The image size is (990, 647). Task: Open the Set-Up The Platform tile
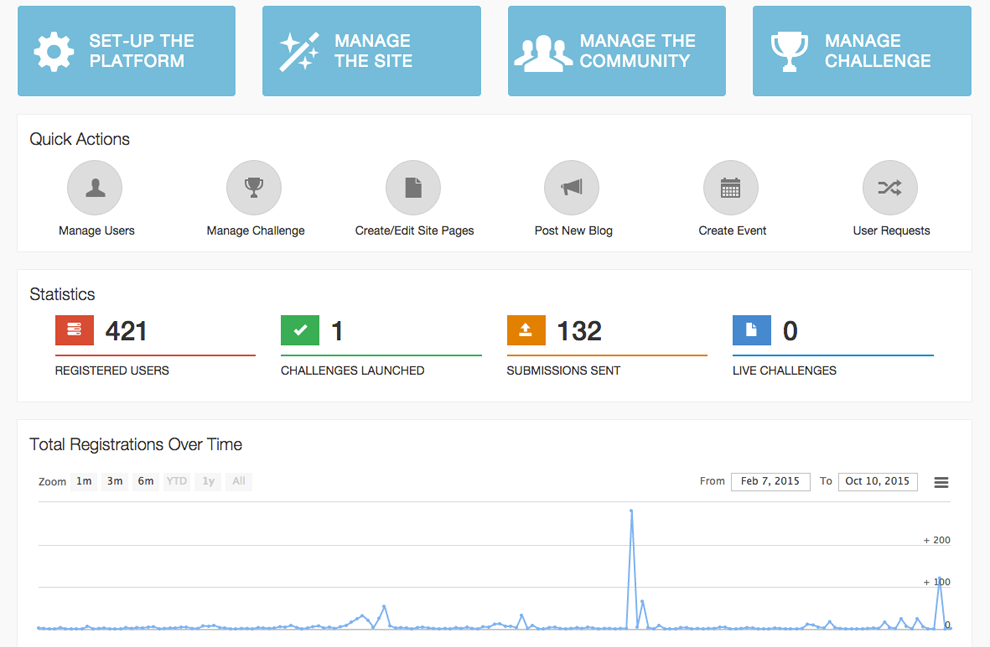tap(126, 51)
